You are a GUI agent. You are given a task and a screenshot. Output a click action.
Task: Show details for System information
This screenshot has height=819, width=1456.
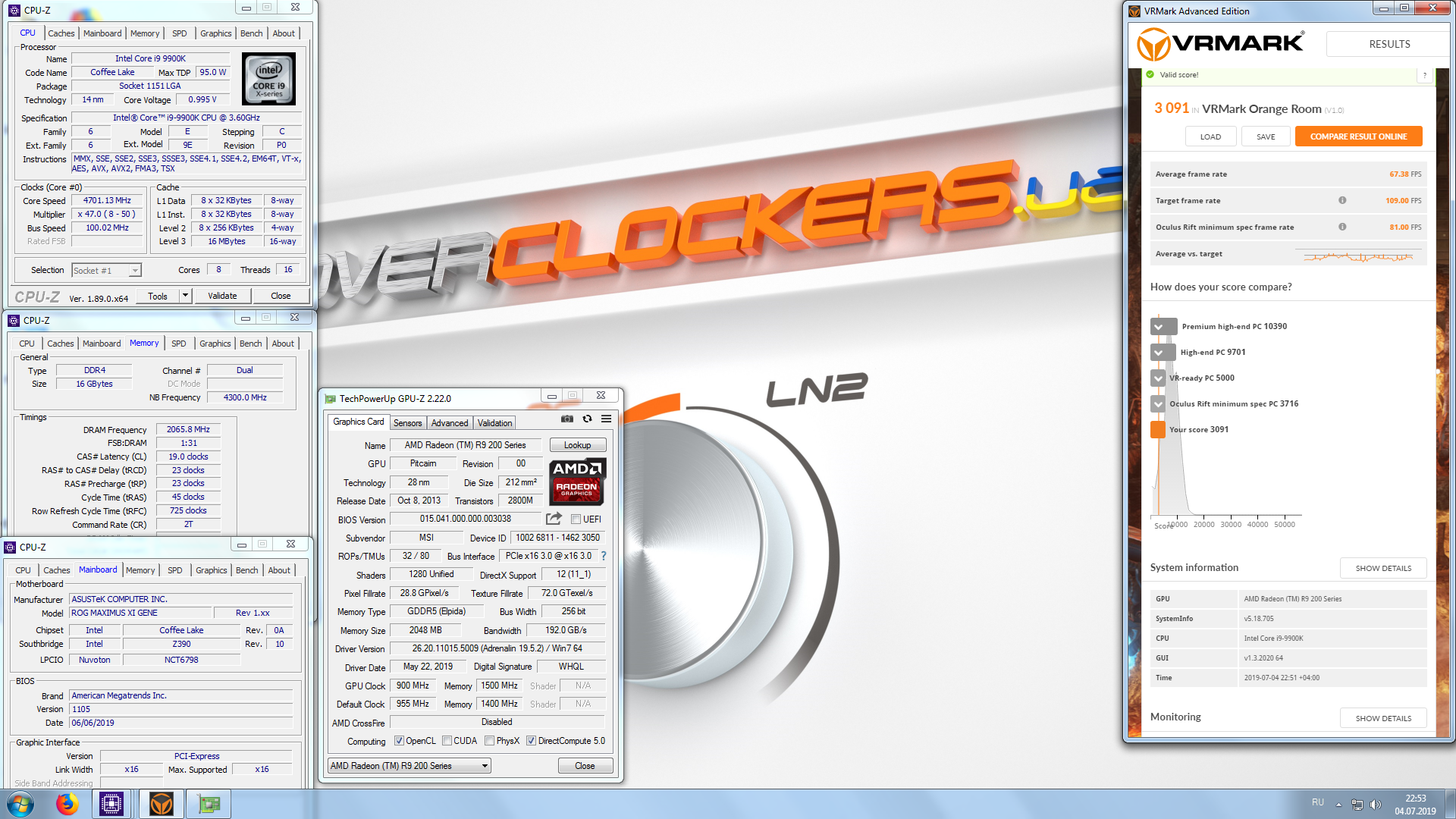tap(1383, 568)
